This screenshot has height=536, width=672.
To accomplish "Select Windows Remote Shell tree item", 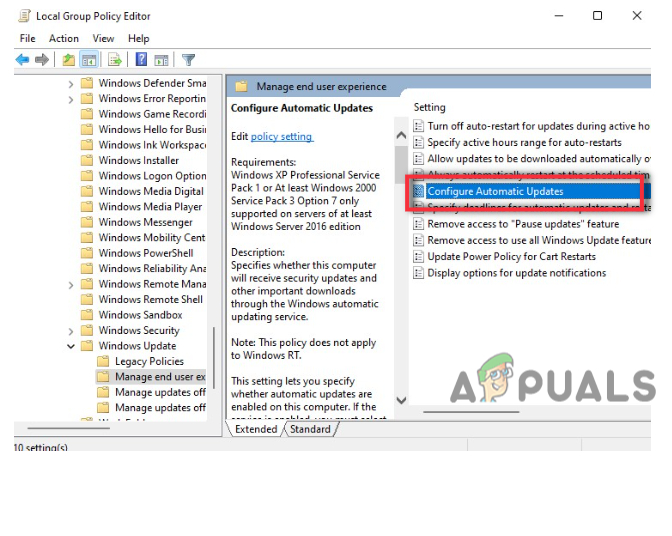I will 151,299.
